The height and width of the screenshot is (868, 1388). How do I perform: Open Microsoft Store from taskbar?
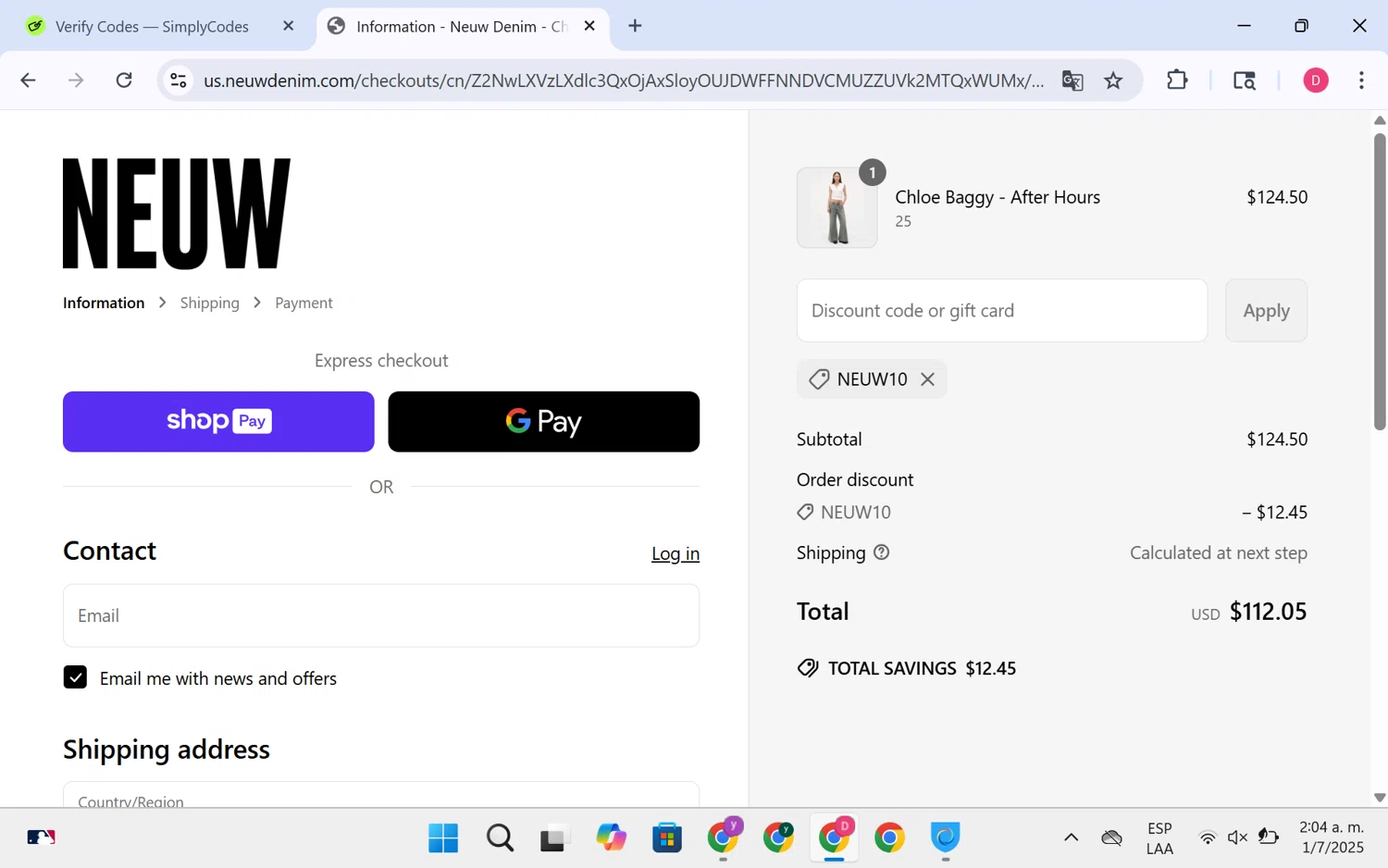tap(667, 838)
